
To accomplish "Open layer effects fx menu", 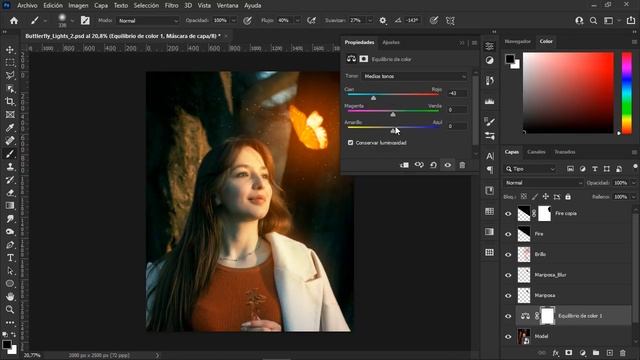I will tap(556, 353).
